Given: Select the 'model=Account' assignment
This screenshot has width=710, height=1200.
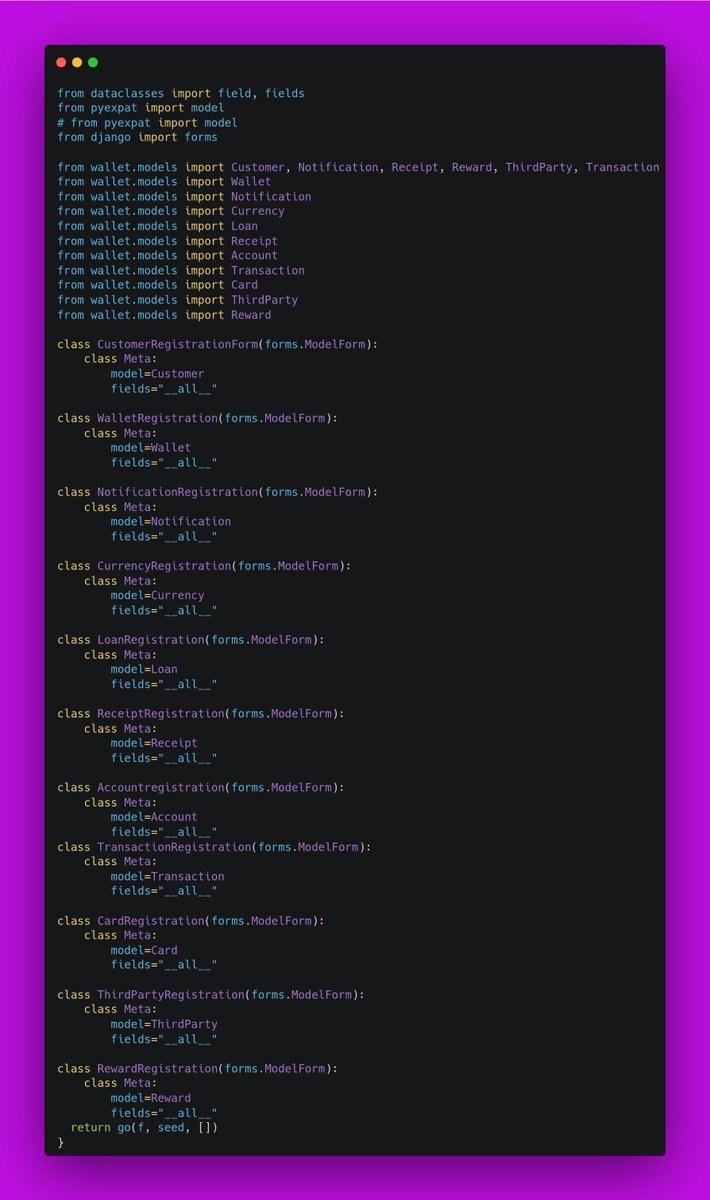Looking at the screenshot, I should point(154,818).
